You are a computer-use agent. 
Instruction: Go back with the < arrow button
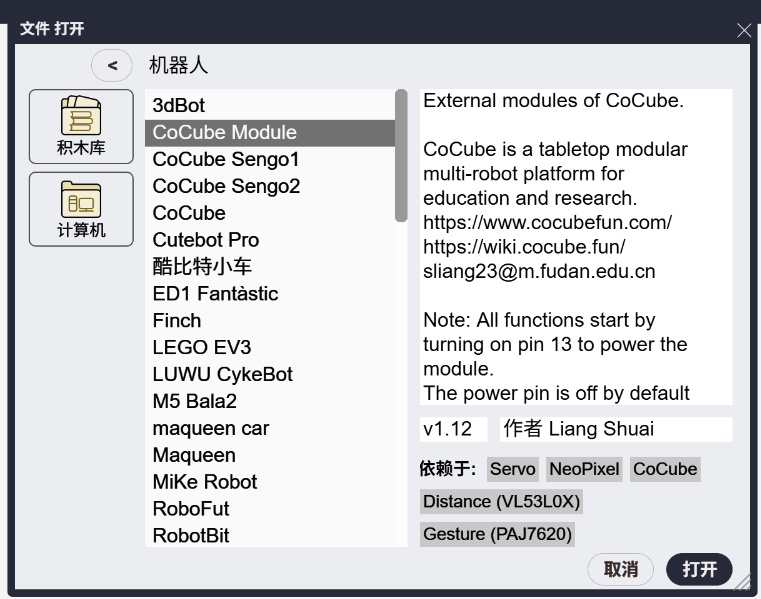(112, 65)
